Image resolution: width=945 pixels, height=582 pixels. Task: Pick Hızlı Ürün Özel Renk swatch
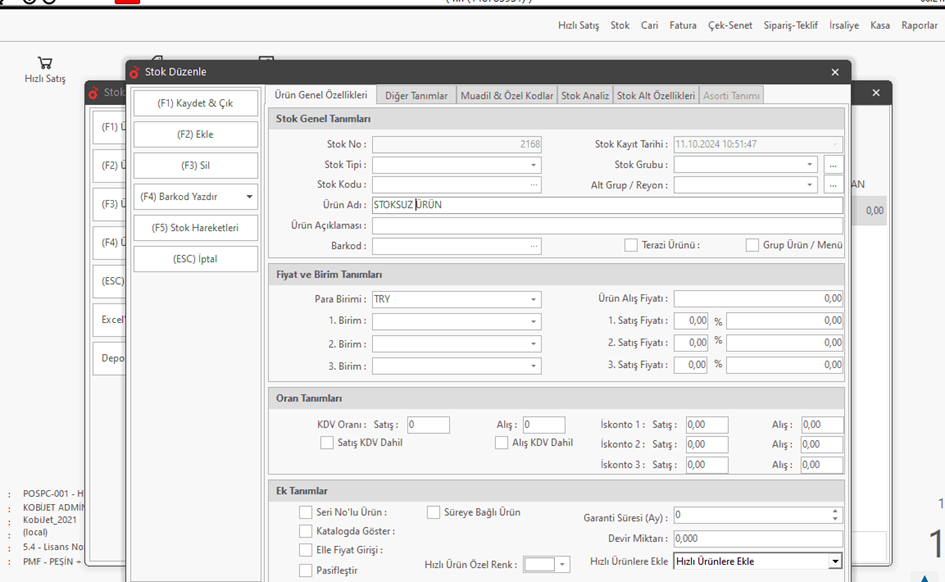pyautogui.click(x=539, y=565)
